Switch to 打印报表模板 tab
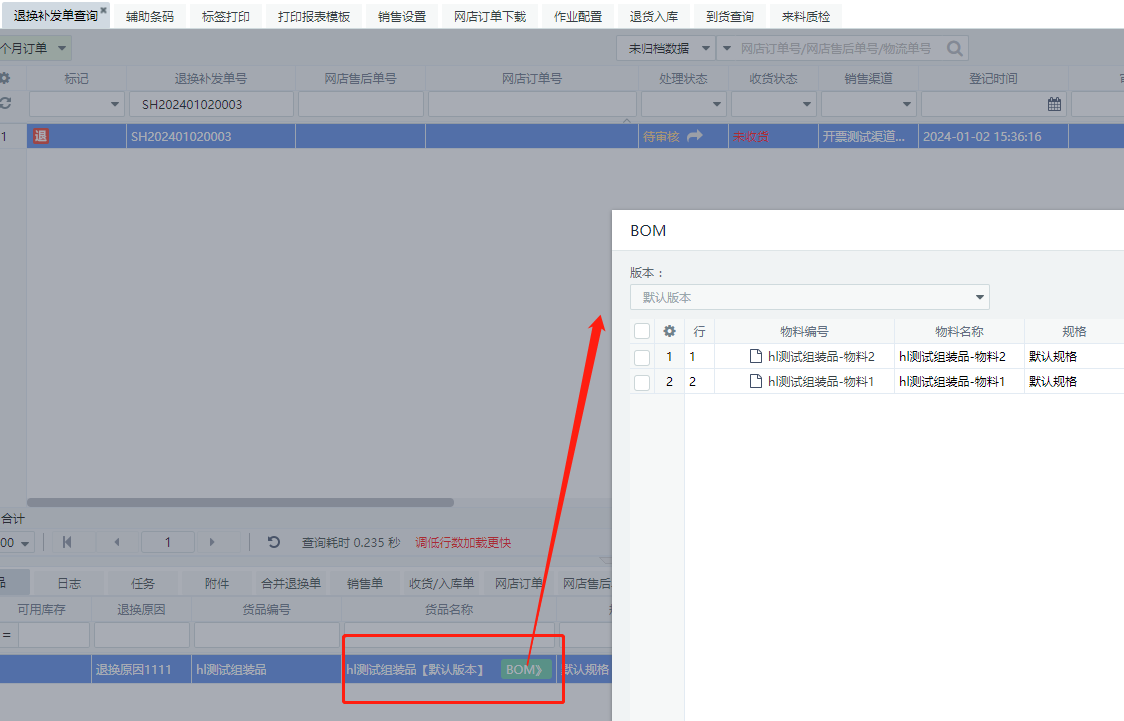Screen dimensions: 1124x721 click(x=314, y=16)
